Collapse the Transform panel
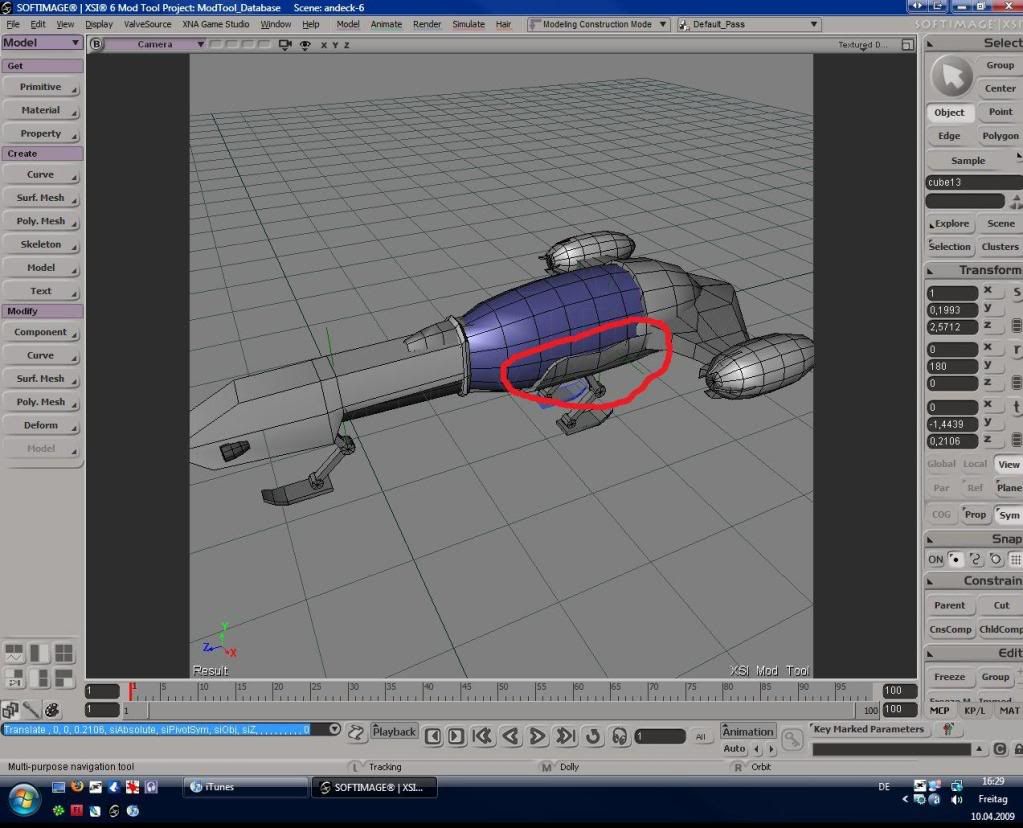 coord(930,270)
